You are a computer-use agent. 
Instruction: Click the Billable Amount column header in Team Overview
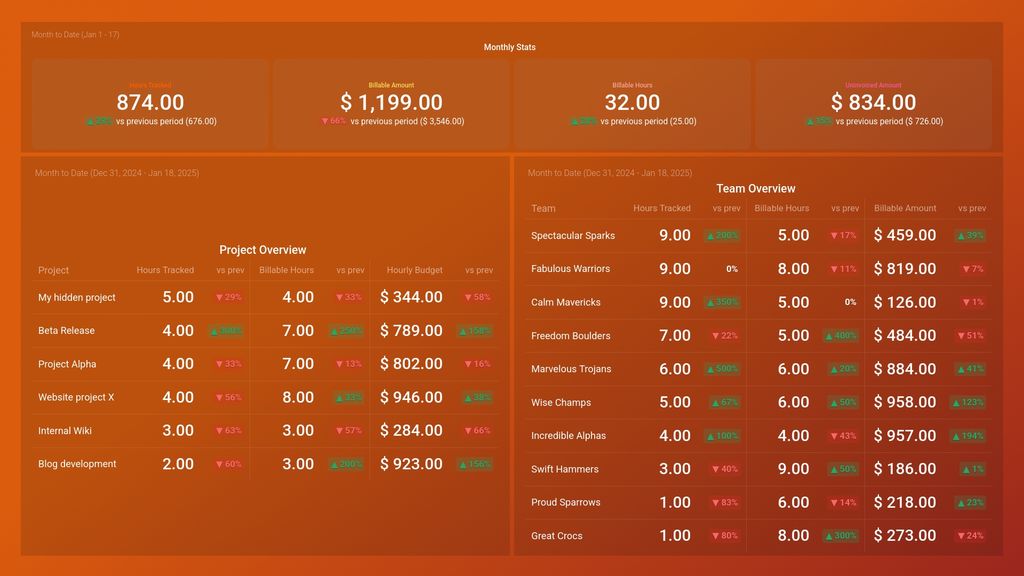coord(905,208)
